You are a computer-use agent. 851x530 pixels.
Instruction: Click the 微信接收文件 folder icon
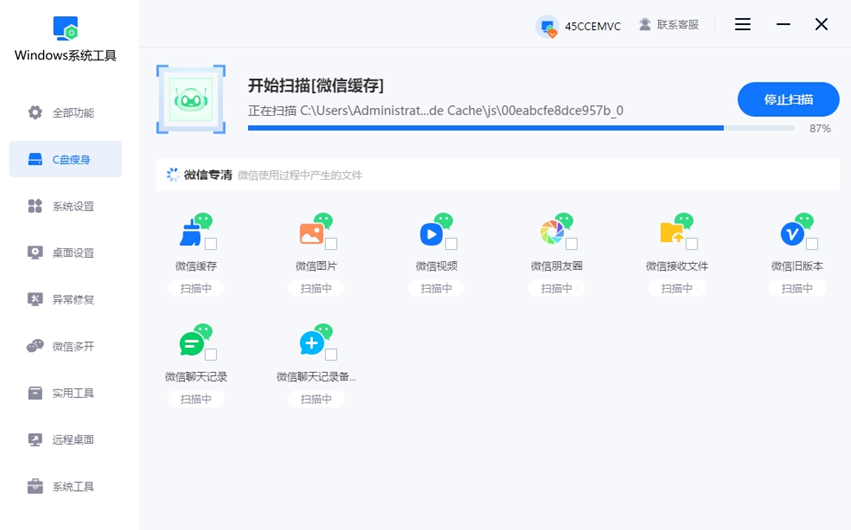pyautogui.click(x=677, y=229)
